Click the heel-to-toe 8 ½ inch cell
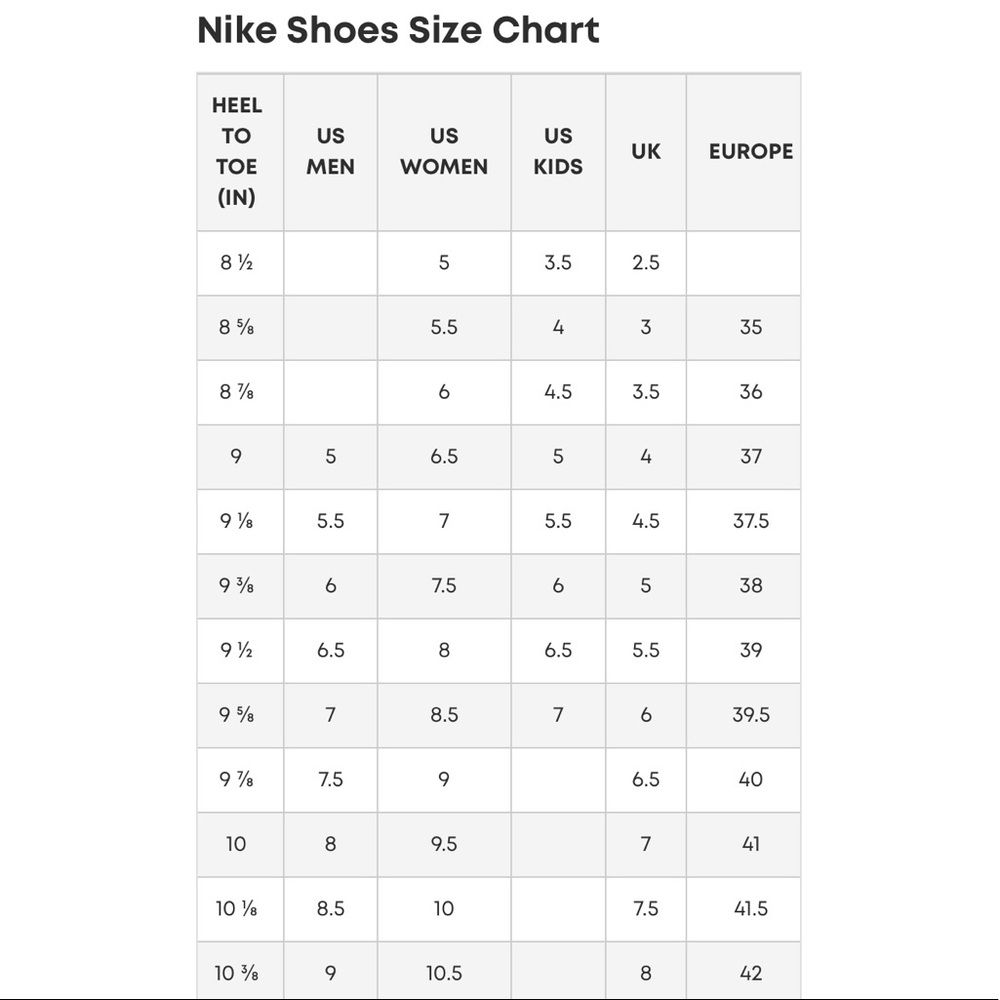The image size is (1000, 1000). 236,262
